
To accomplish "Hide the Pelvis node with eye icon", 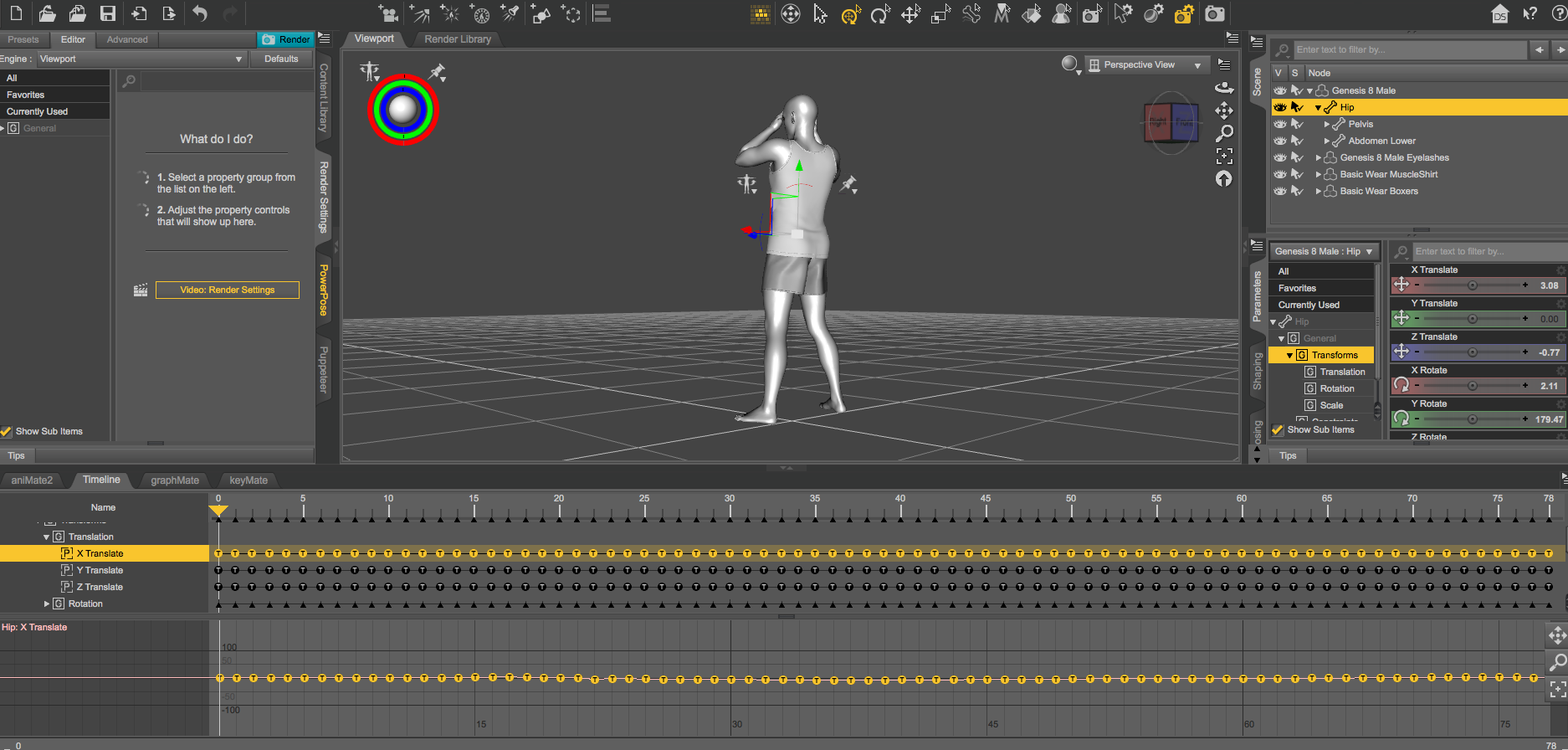I will coord(1280,124).
